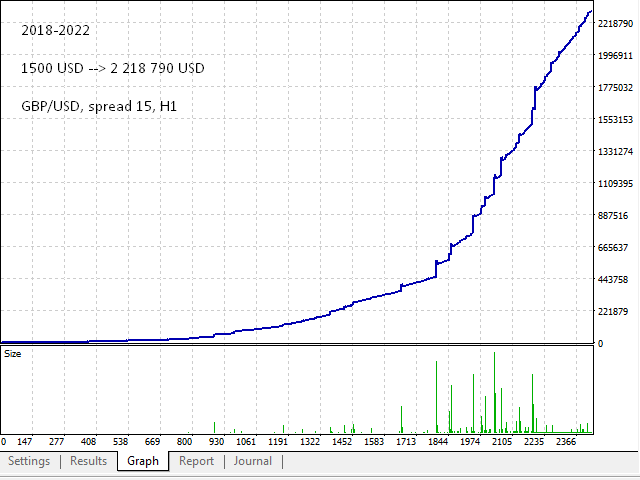Click trade number 1844 on horizontal axis
This screenshot has height=480, width=640.
[437, 441]
